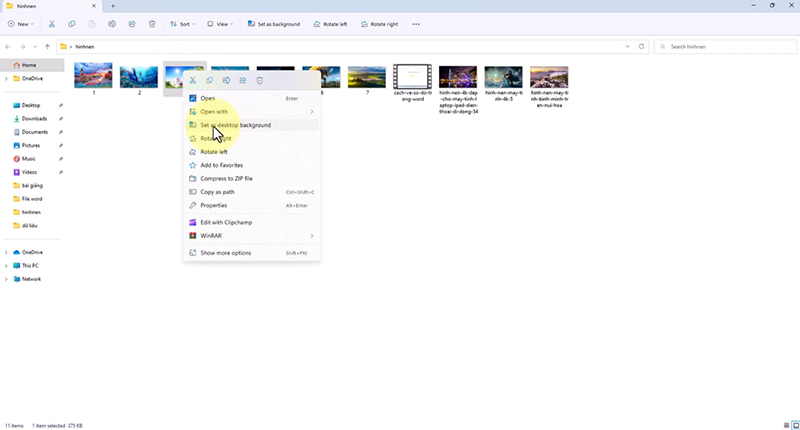
Task: Click the Rotate left toolbar button
Action: (x=329, y=24)
